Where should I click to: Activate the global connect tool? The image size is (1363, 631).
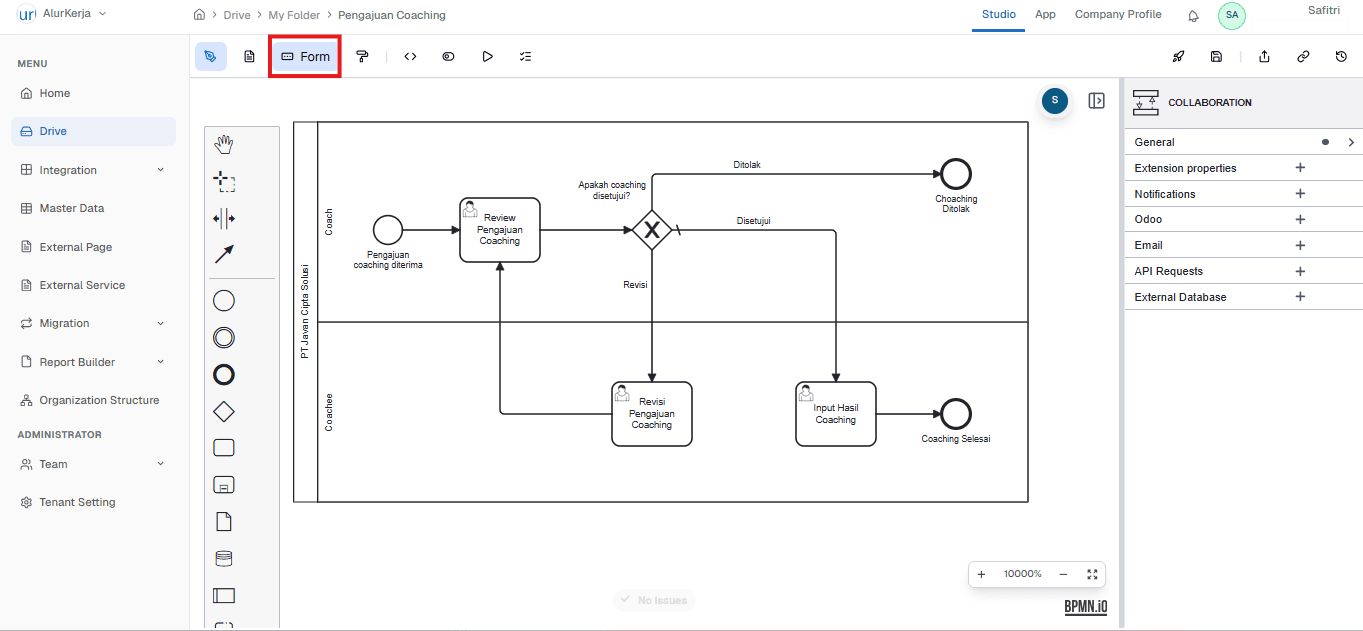[x=223, y=254]
